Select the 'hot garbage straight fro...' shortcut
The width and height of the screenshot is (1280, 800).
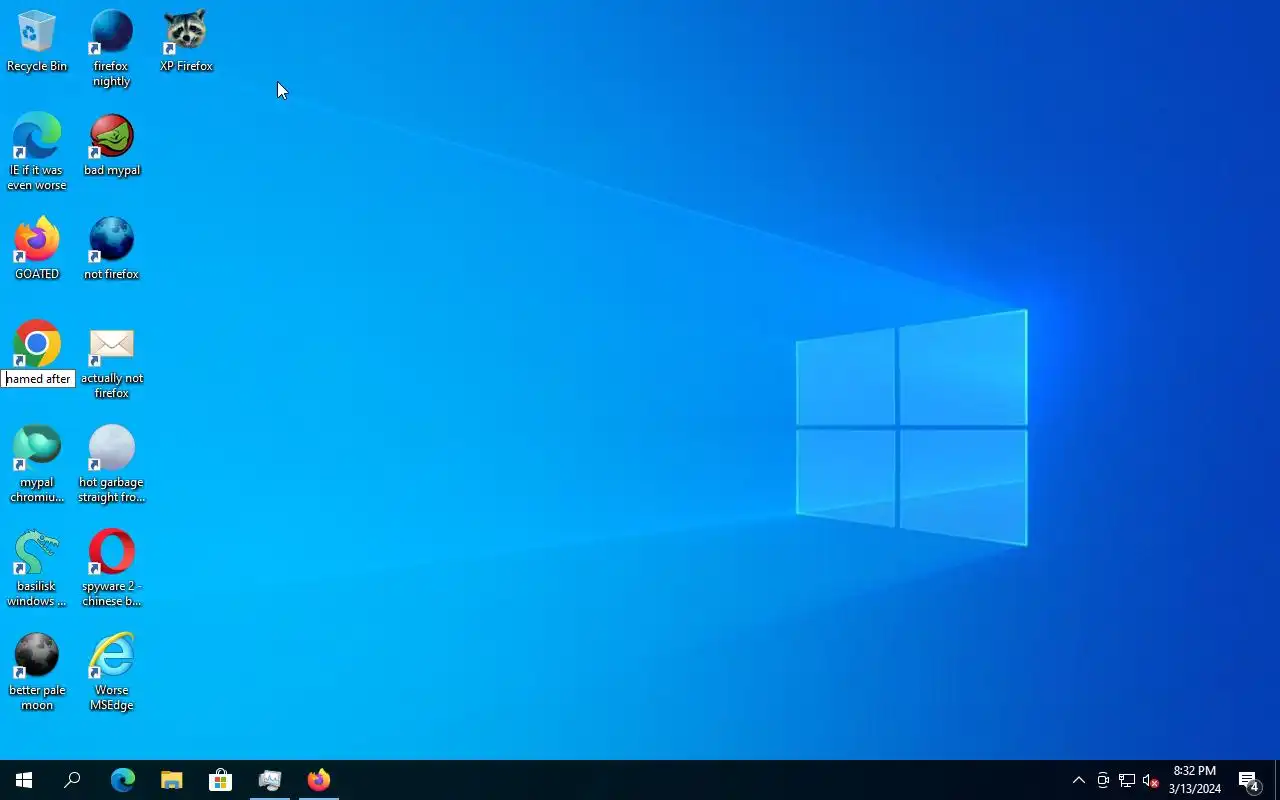pos(111,464)
